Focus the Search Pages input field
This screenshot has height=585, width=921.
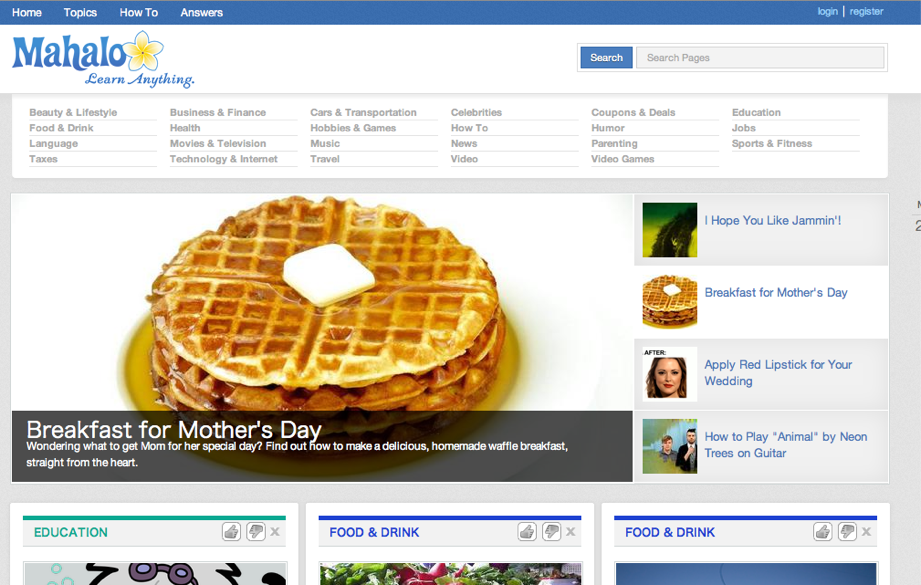click(760, 58)
